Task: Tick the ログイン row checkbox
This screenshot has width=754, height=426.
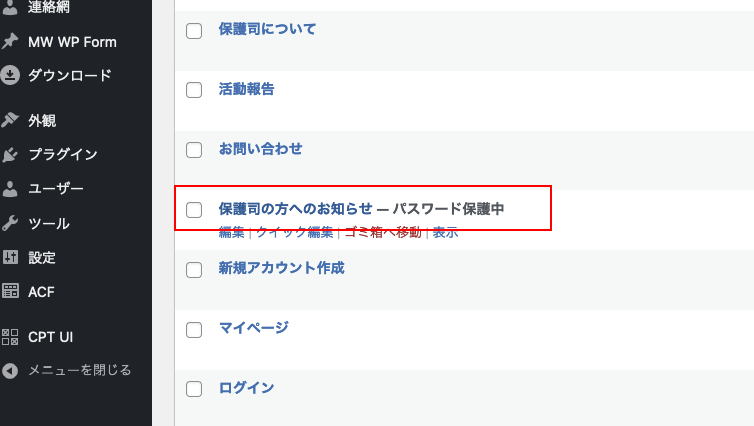Action: tap(194, 389)
